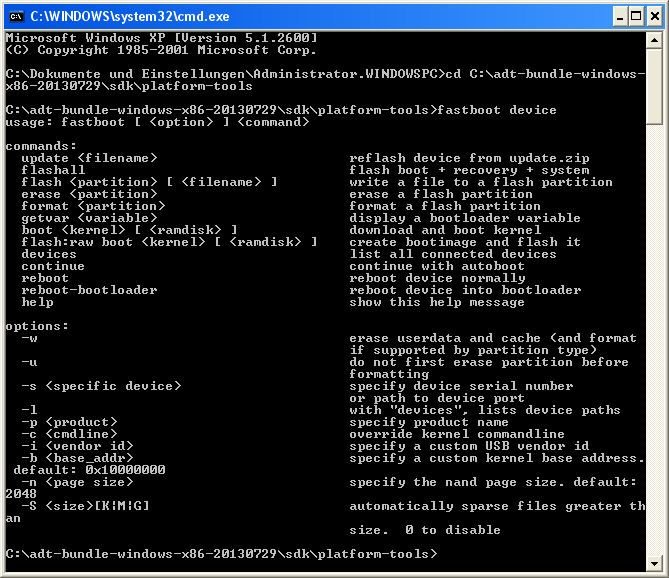Viewport: 669px width, 578px height.
Task: Click 'list all connected devices' description
Action: [453, 254]
